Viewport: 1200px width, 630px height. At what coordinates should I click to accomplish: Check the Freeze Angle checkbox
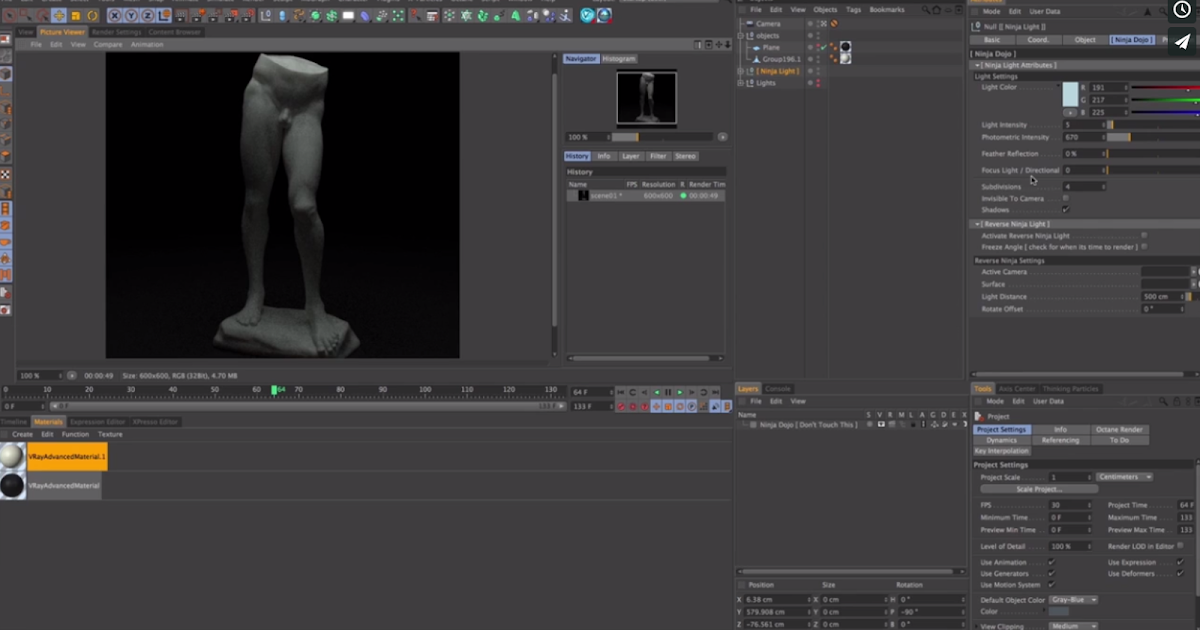point(1144,247)
